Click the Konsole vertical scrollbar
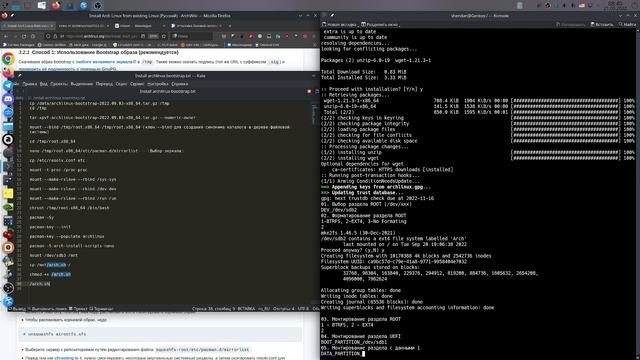640x360 pixels. click(x=638, y=194)
